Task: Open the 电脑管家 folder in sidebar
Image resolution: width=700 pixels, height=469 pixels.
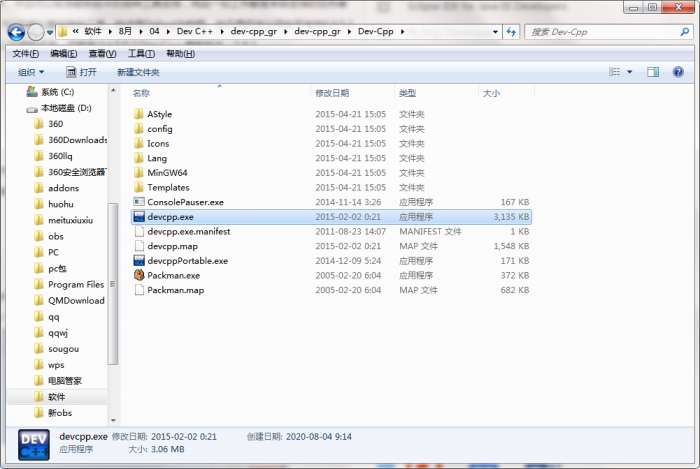Action: tap(58, 381)
